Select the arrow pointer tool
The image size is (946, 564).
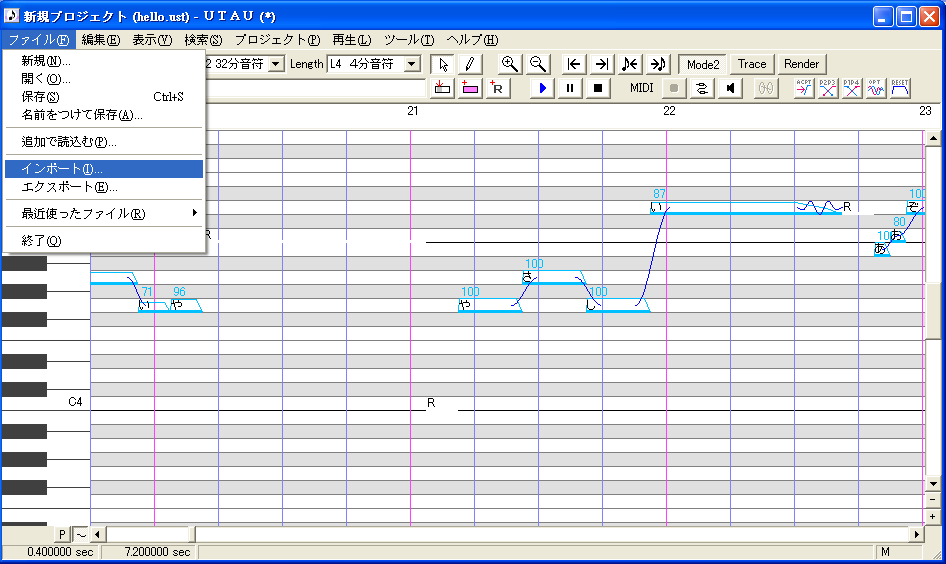click(443, 64)
